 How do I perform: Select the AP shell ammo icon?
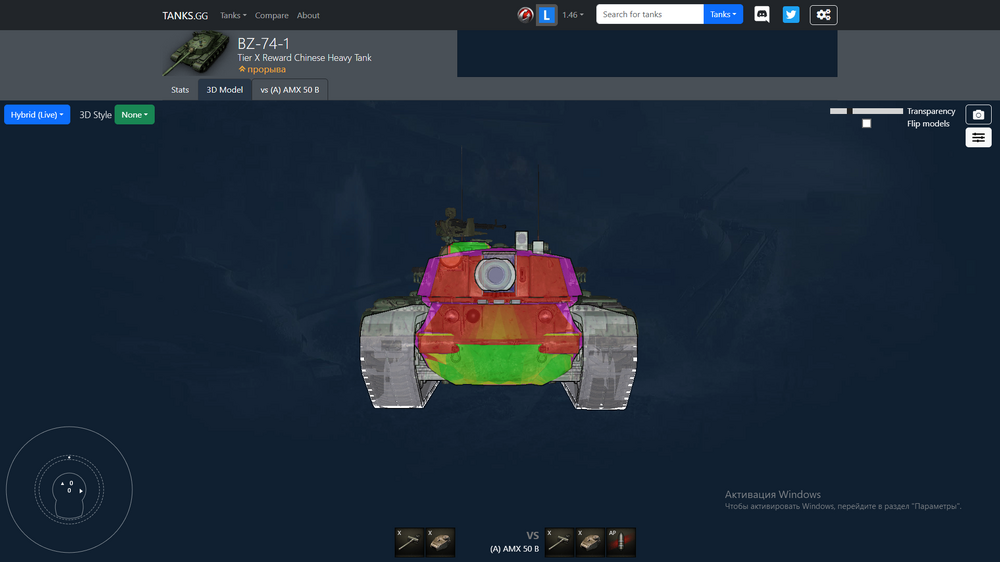coord(621,542)
